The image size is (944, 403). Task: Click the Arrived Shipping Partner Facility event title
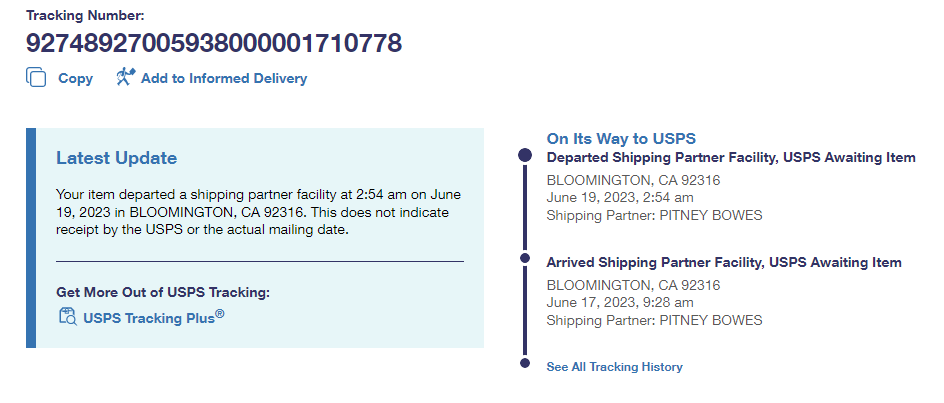[723, 263]
